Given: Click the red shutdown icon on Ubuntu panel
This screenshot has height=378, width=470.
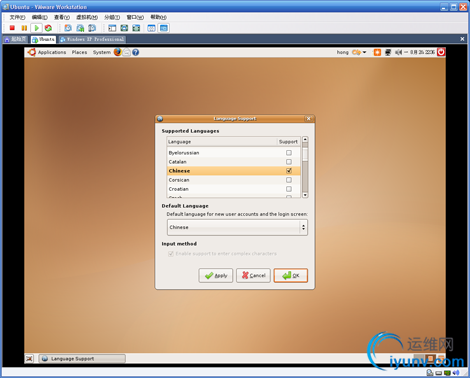Looking at the screenshot, I should tap(441, 52).
